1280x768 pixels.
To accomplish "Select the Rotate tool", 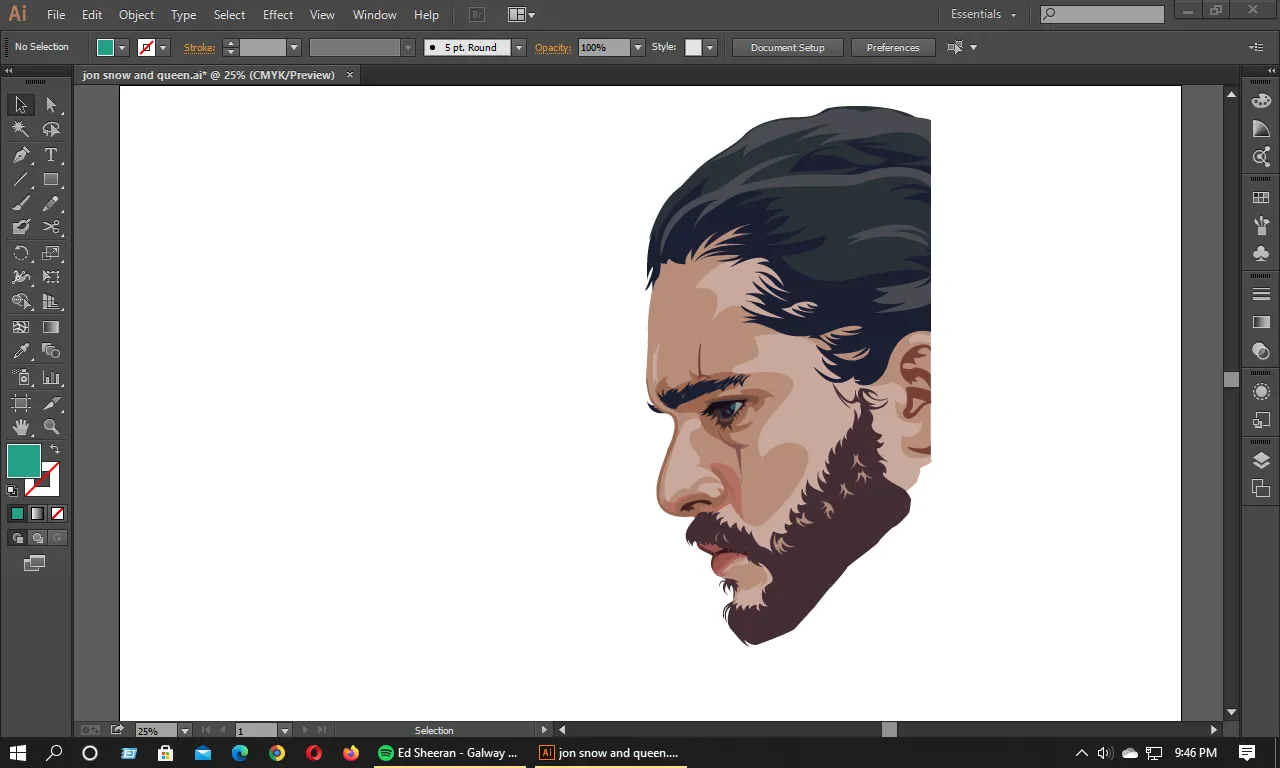I will click(20, 253).
